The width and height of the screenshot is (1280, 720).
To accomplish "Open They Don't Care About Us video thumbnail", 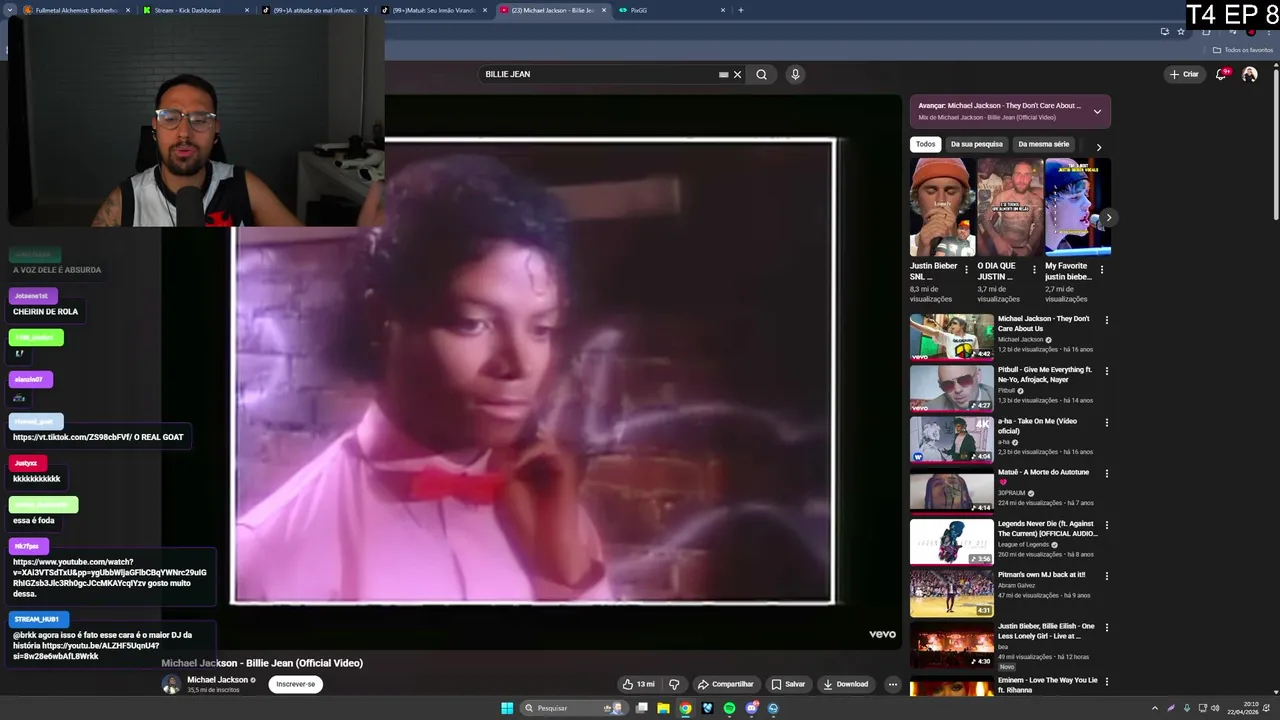I will click(x=952, y=337).
